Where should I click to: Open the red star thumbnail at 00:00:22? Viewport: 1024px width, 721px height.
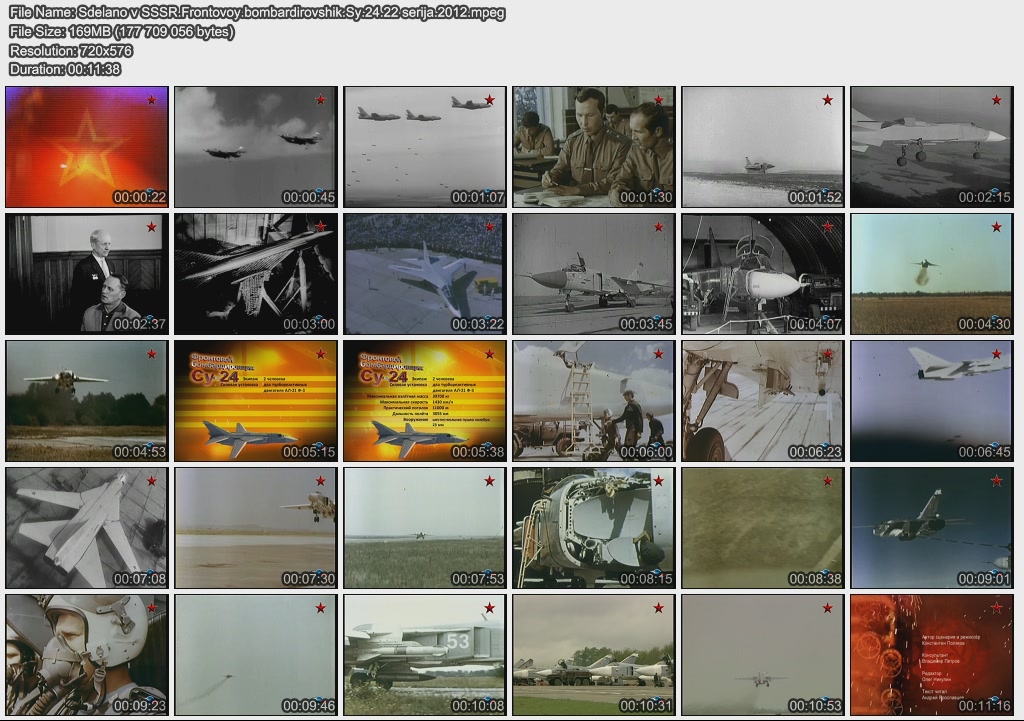tap(86, 147)
